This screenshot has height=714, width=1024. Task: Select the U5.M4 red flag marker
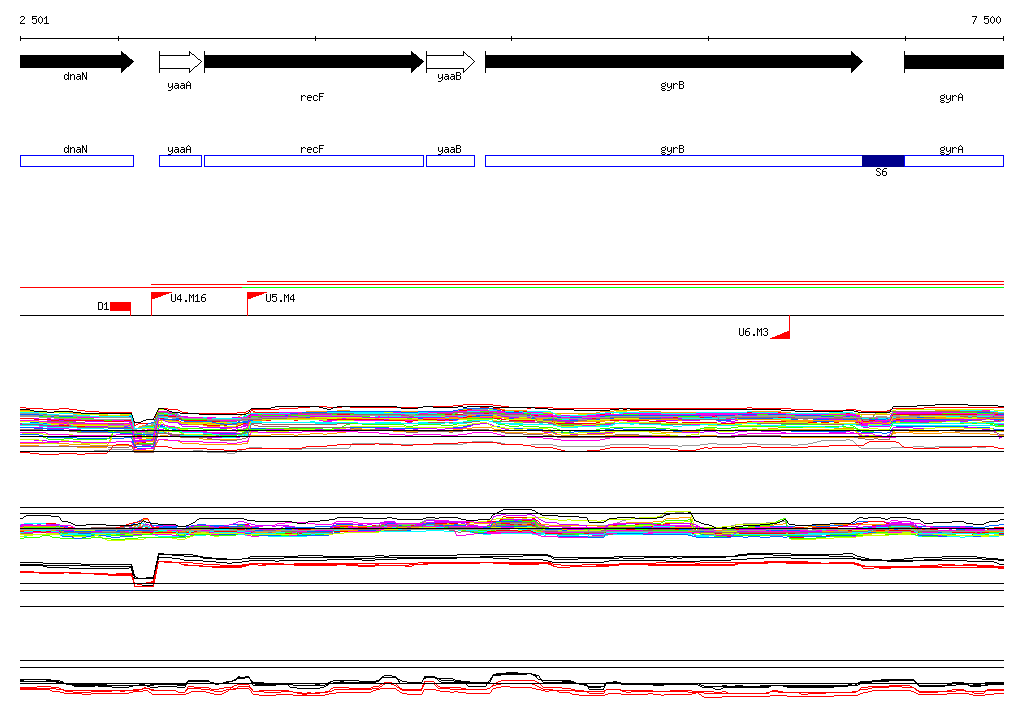[x=256, y=297]
